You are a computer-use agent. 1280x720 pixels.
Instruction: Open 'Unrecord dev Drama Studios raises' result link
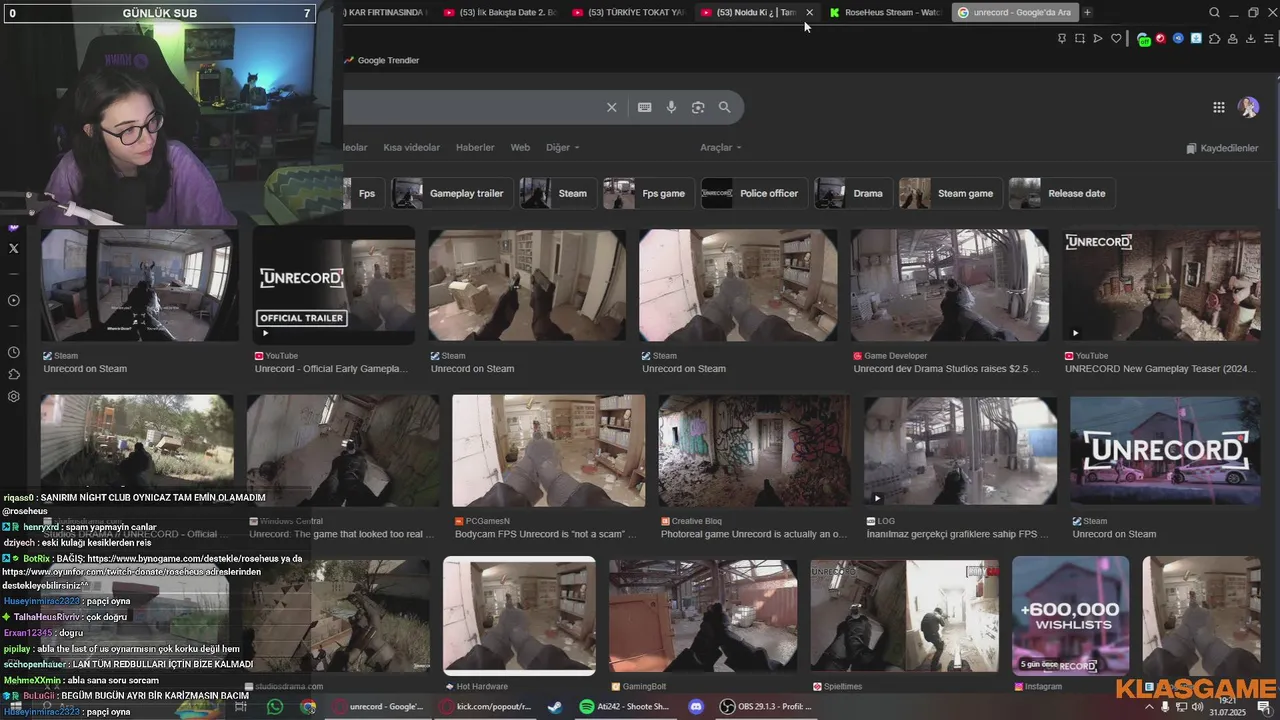946,368
